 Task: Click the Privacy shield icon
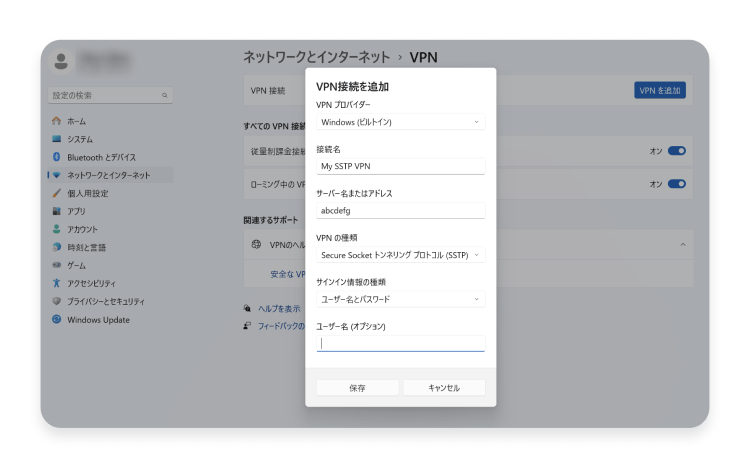point(56,301)
